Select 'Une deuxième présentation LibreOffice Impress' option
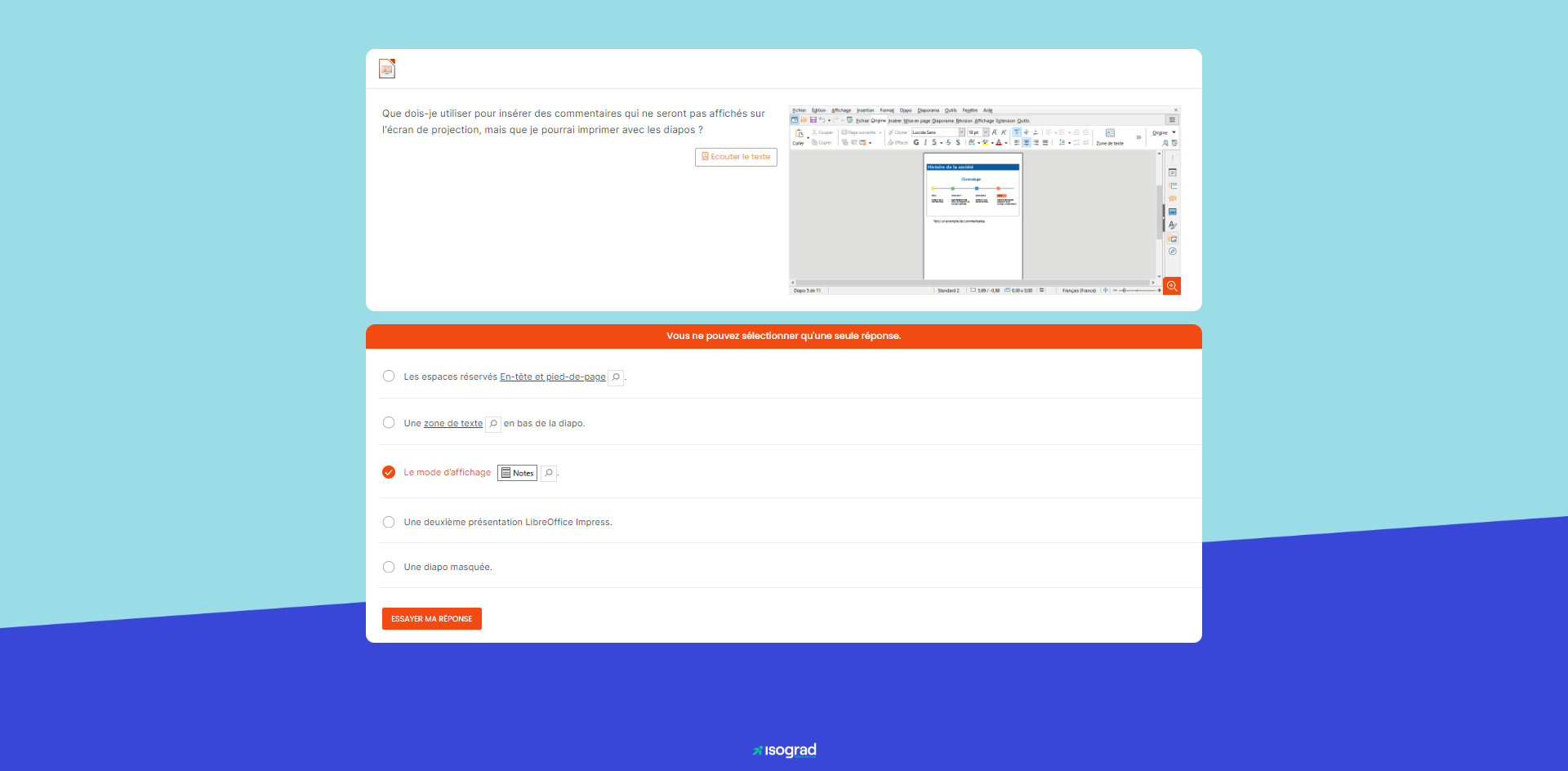The image size is (1568, 771). (x=389, y=522)
